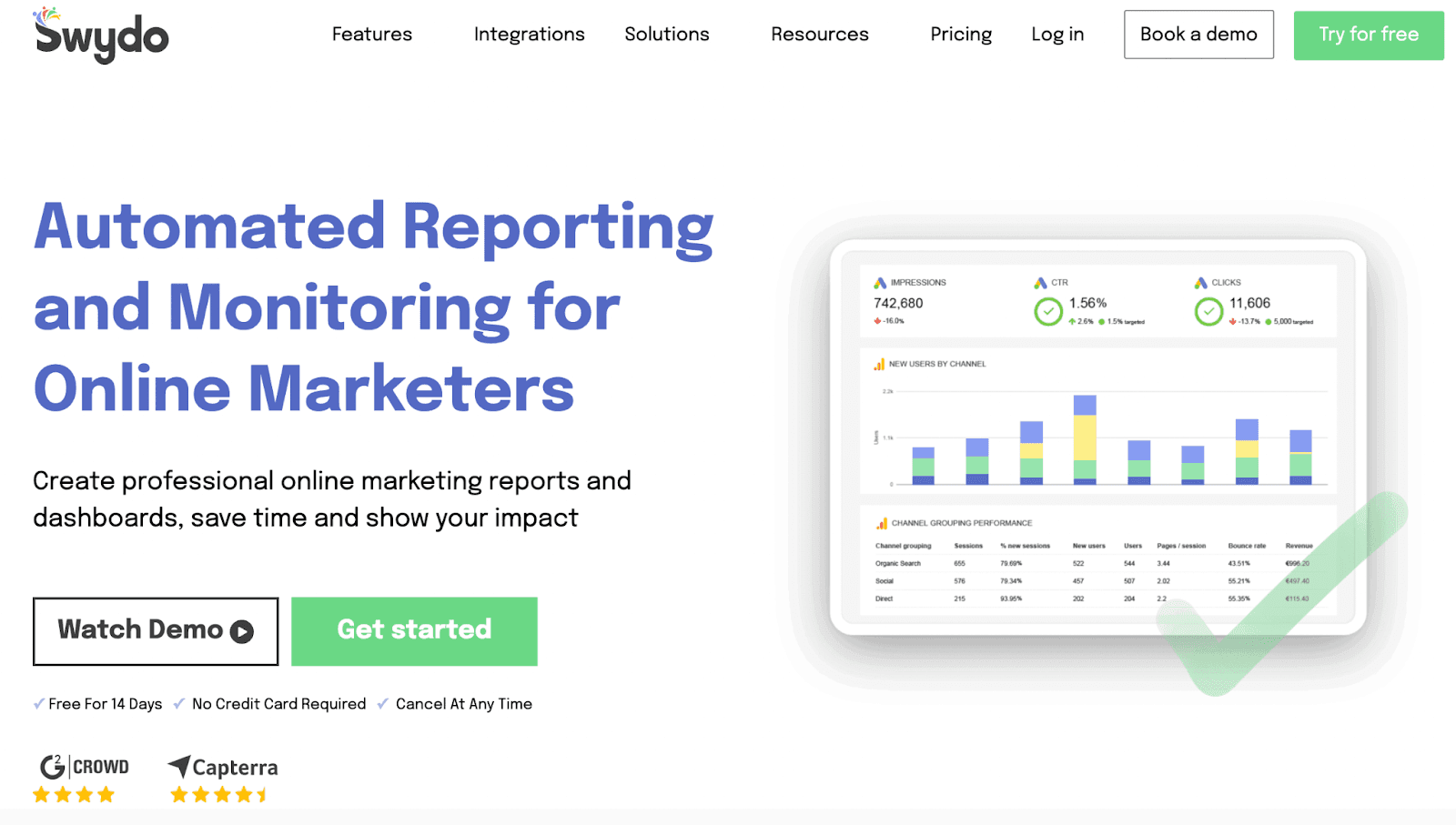Click the analytics icon beside New Users By Channel
The width and height of the screenshot is (1456, 825).
pyautogui.click(x=879, y=364)
